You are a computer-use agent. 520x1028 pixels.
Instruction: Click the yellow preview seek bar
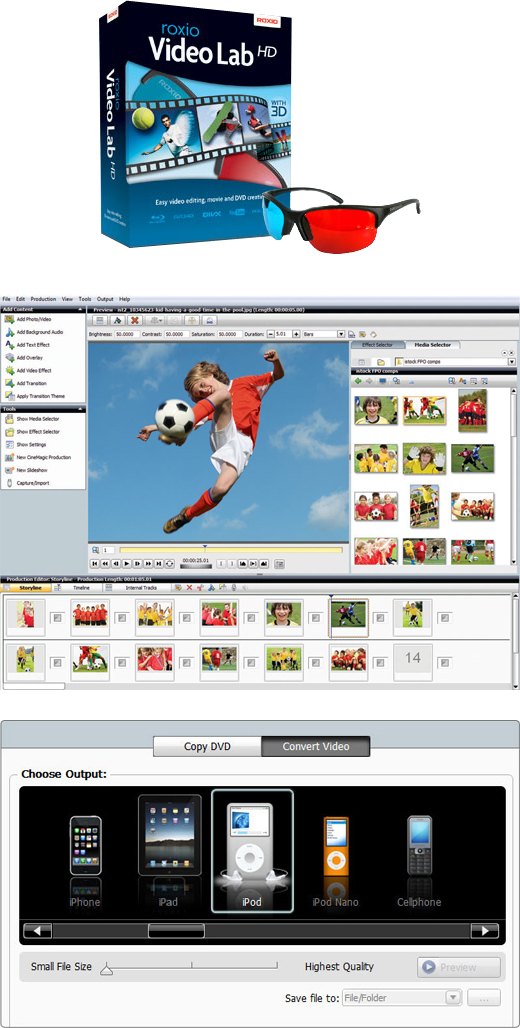coord(230,550)
